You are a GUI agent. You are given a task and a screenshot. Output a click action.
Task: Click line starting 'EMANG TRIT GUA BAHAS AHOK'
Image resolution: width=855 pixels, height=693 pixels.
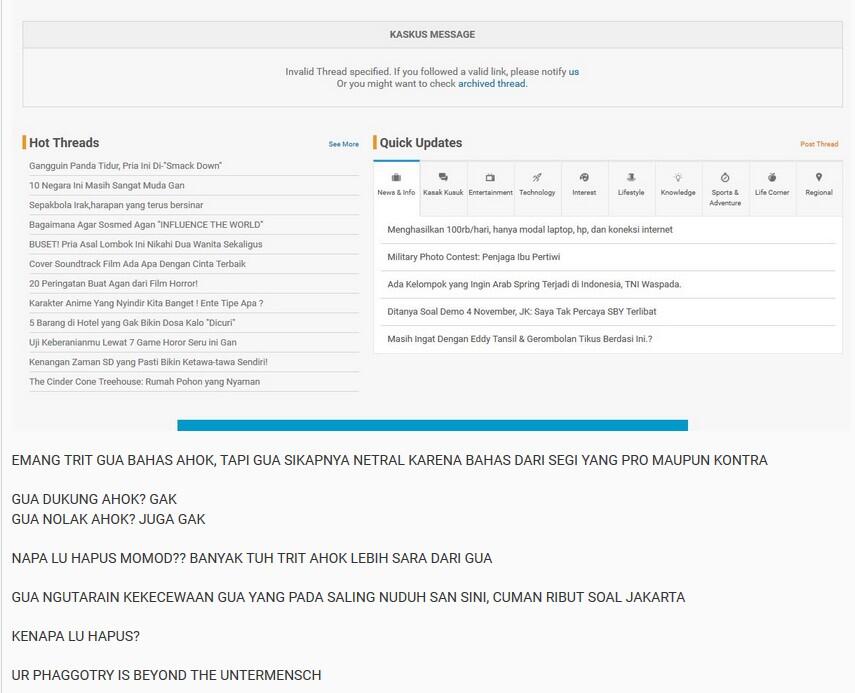coord(389,460)
